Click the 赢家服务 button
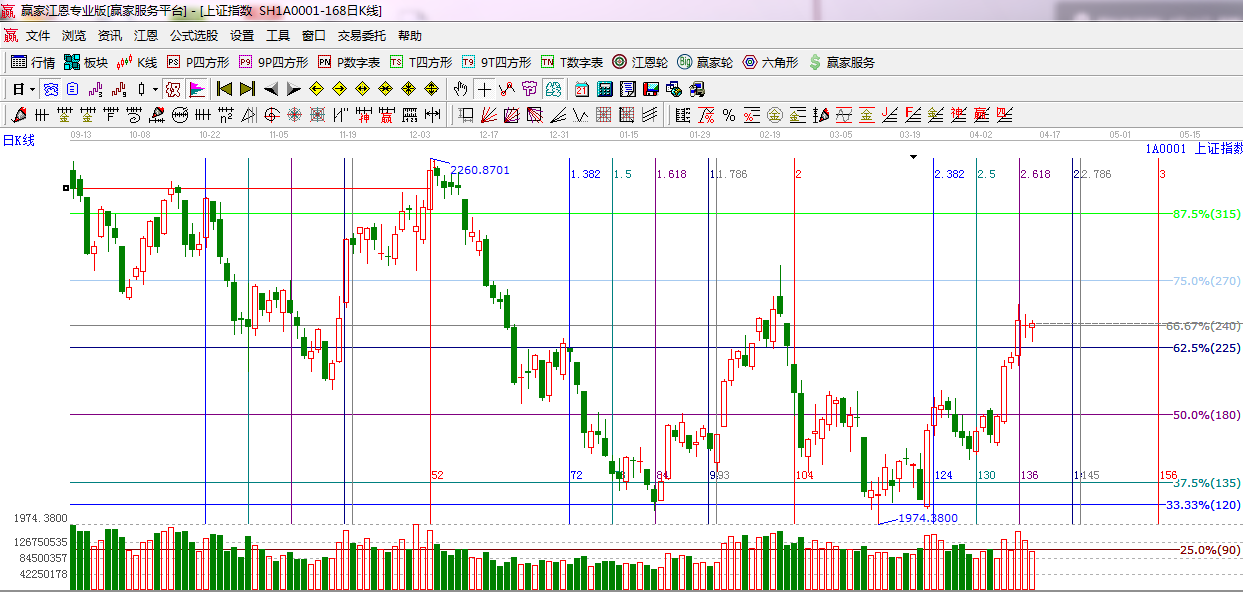 (x=841, y=62)
